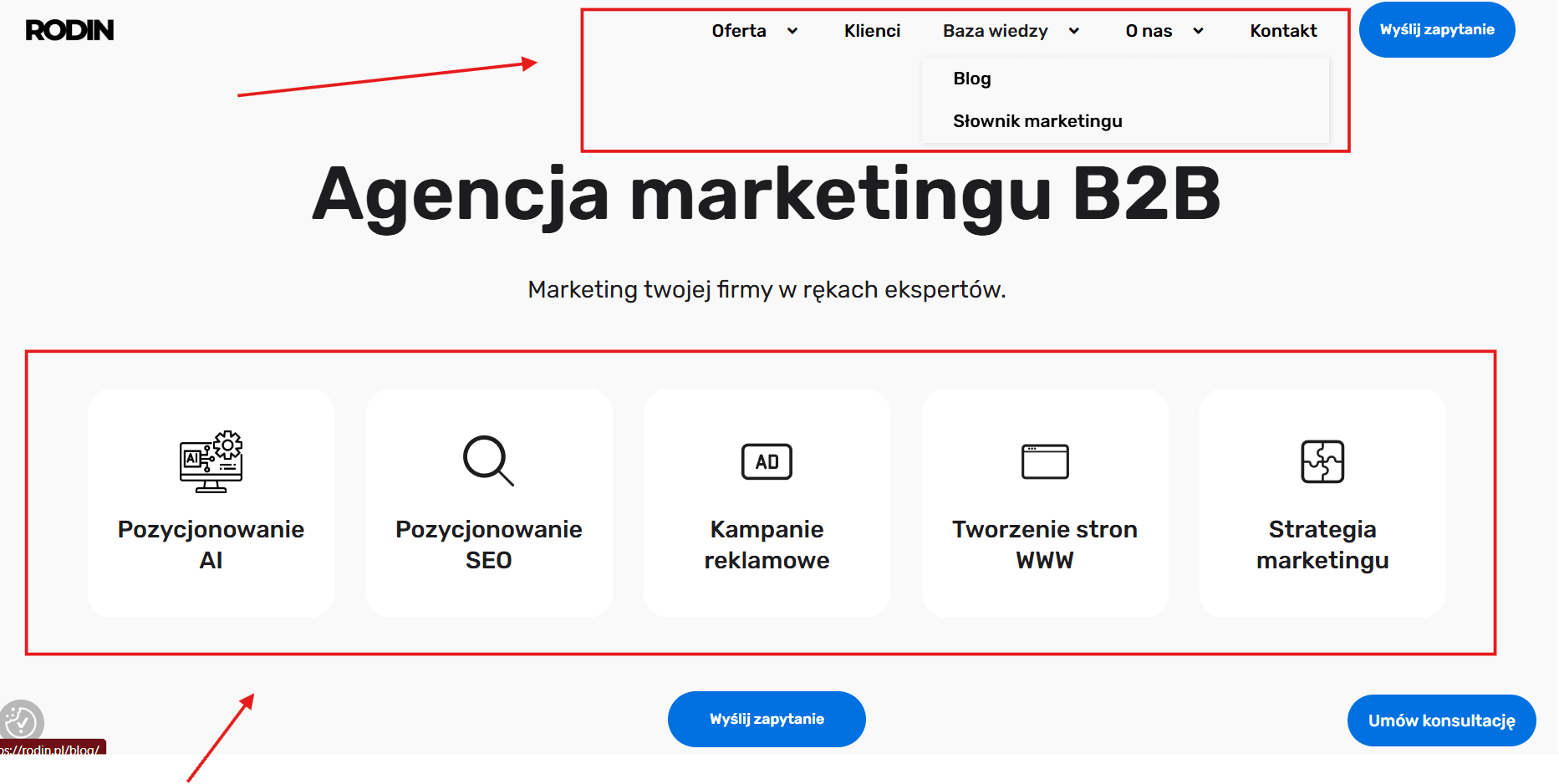The width and height of the screenshot is (1559, 784).
Task: Click the browser window icon
Action: point(1045,461)
